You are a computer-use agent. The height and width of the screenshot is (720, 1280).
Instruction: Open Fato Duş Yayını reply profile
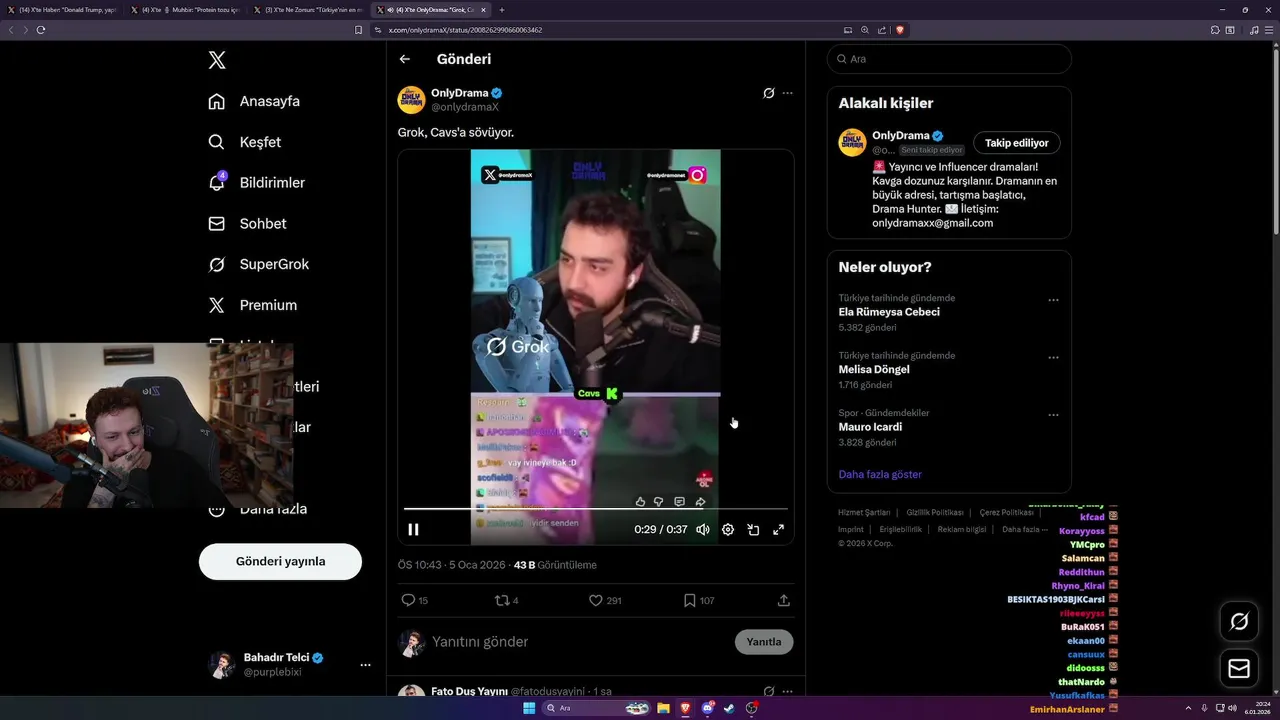pos(469,691)
